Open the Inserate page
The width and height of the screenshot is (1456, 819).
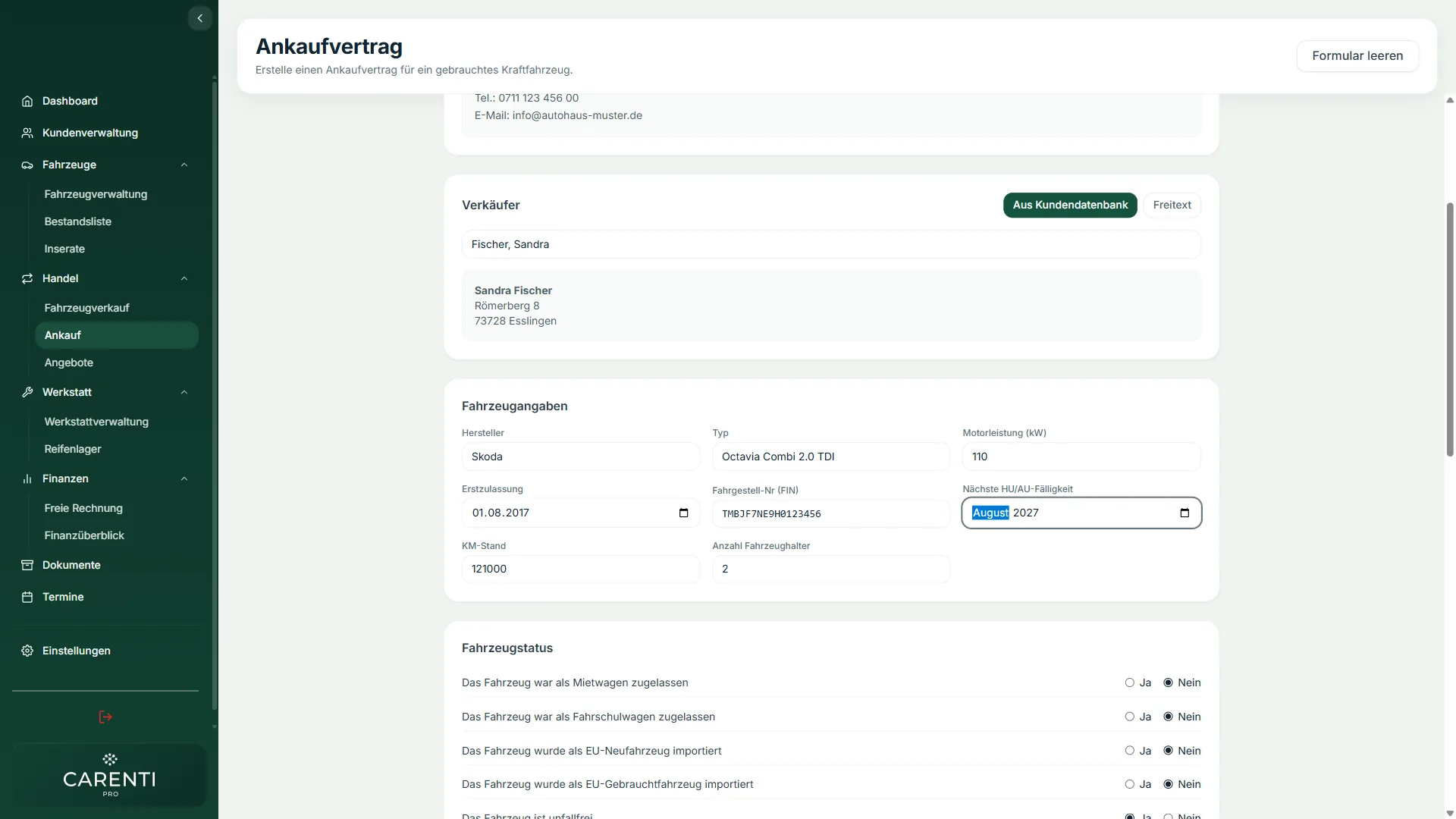64,249
